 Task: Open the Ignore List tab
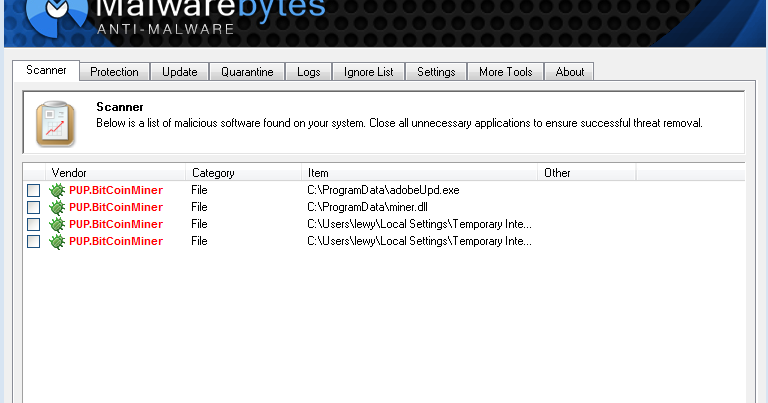click(368, 72)
